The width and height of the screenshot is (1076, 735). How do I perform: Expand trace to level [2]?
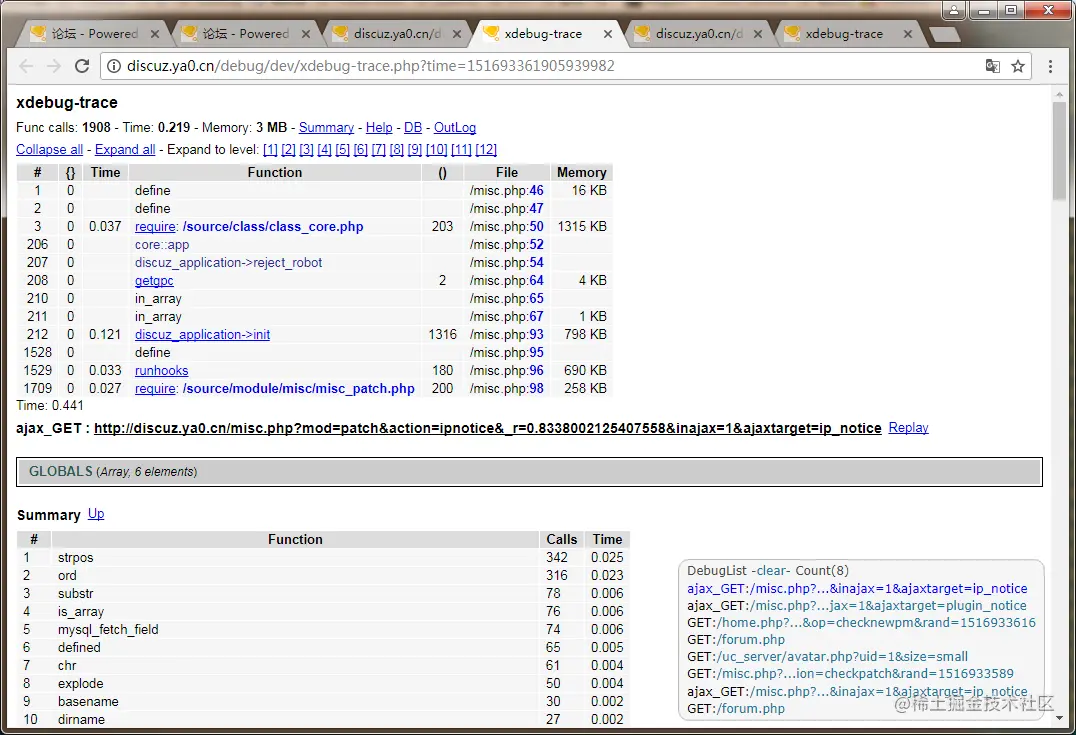pyautogui.click(x=288, y=150)
